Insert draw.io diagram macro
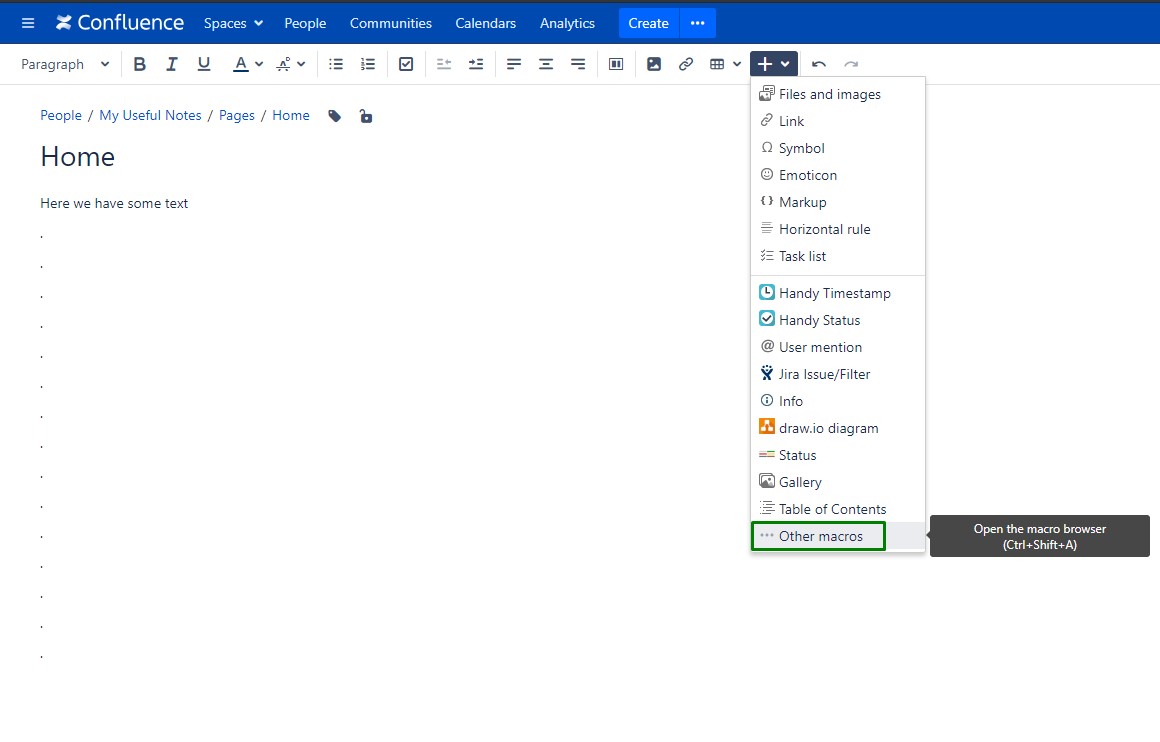The width and height of the screenshot is (1160, 742). 837,428
